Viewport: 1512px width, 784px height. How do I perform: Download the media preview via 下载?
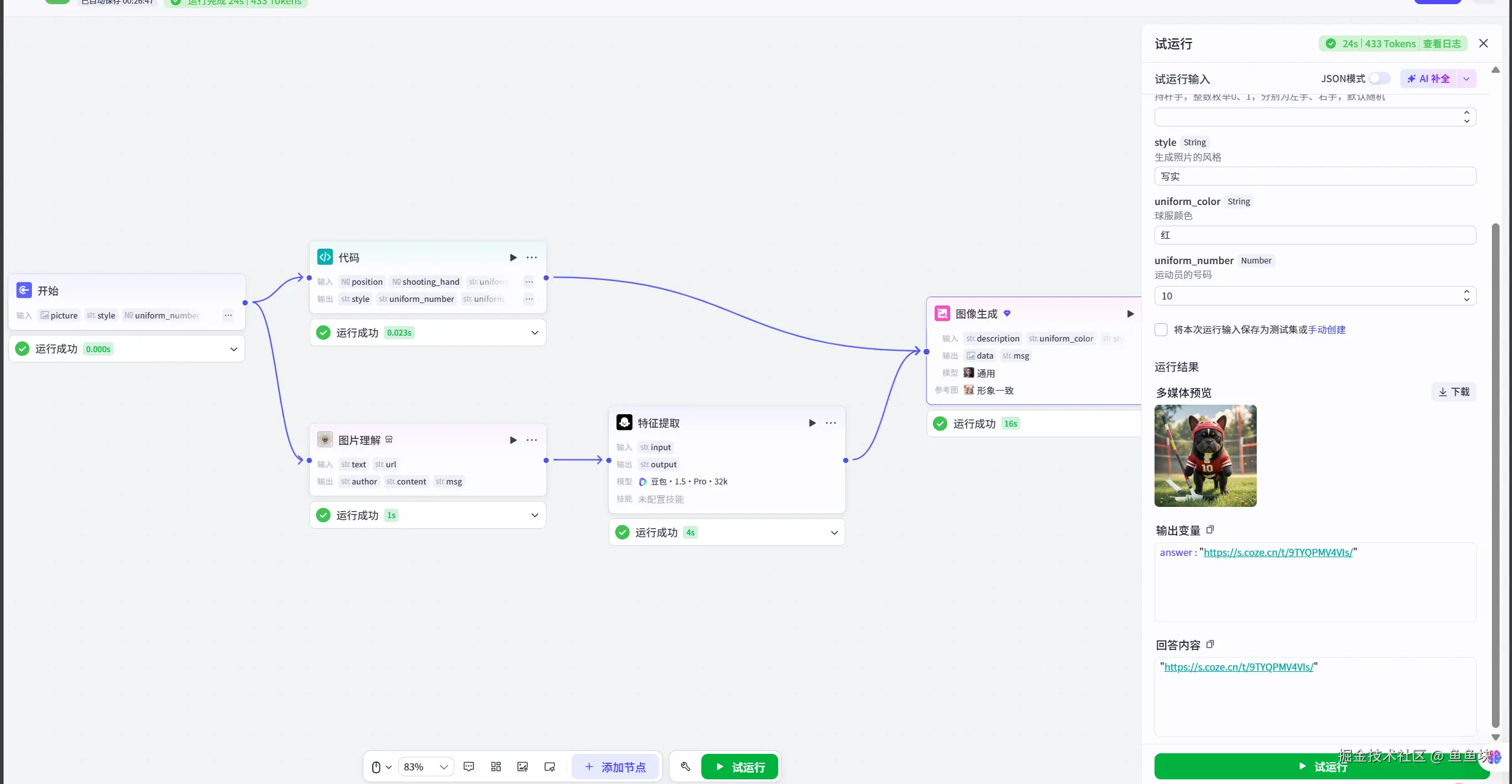pyautogui.click(x=1454, y=392)
